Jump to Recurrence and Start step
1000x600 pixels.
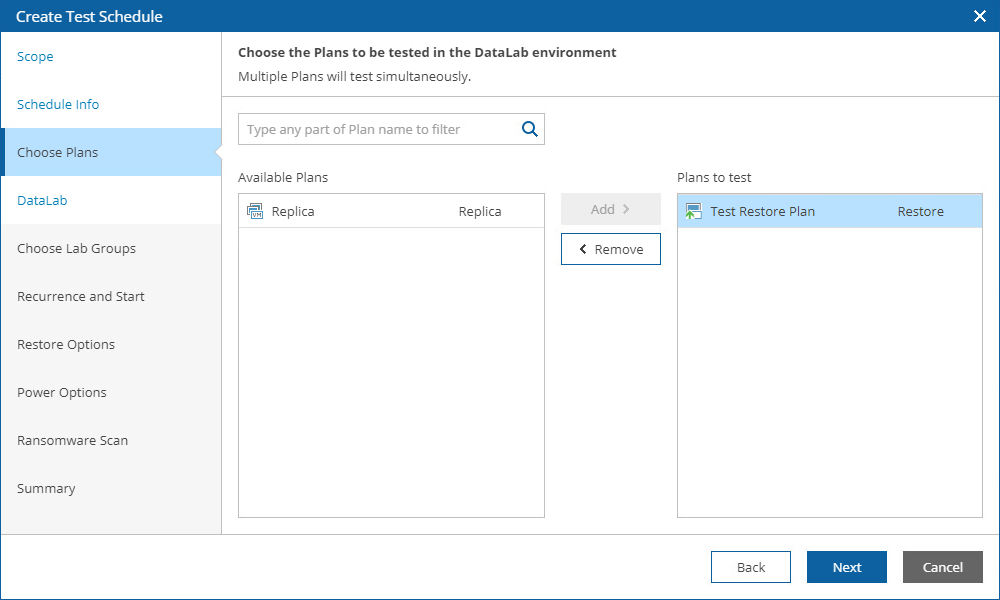(x=81, y=297)
